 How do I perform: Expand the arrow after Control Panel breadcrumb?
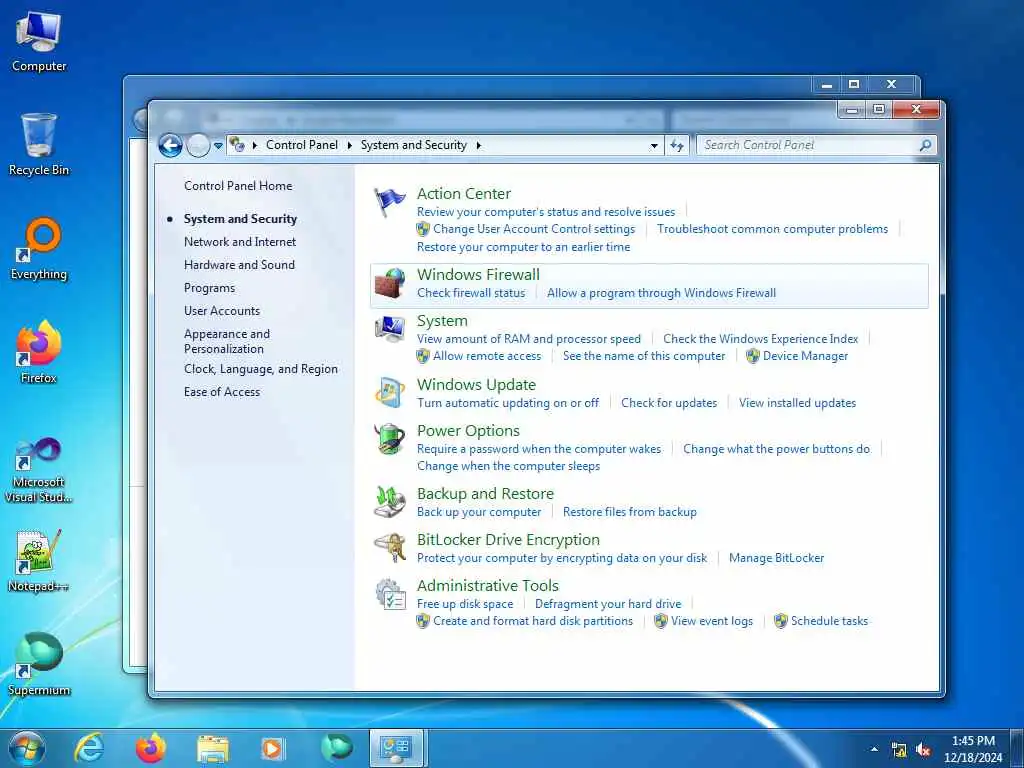point(349,145)
